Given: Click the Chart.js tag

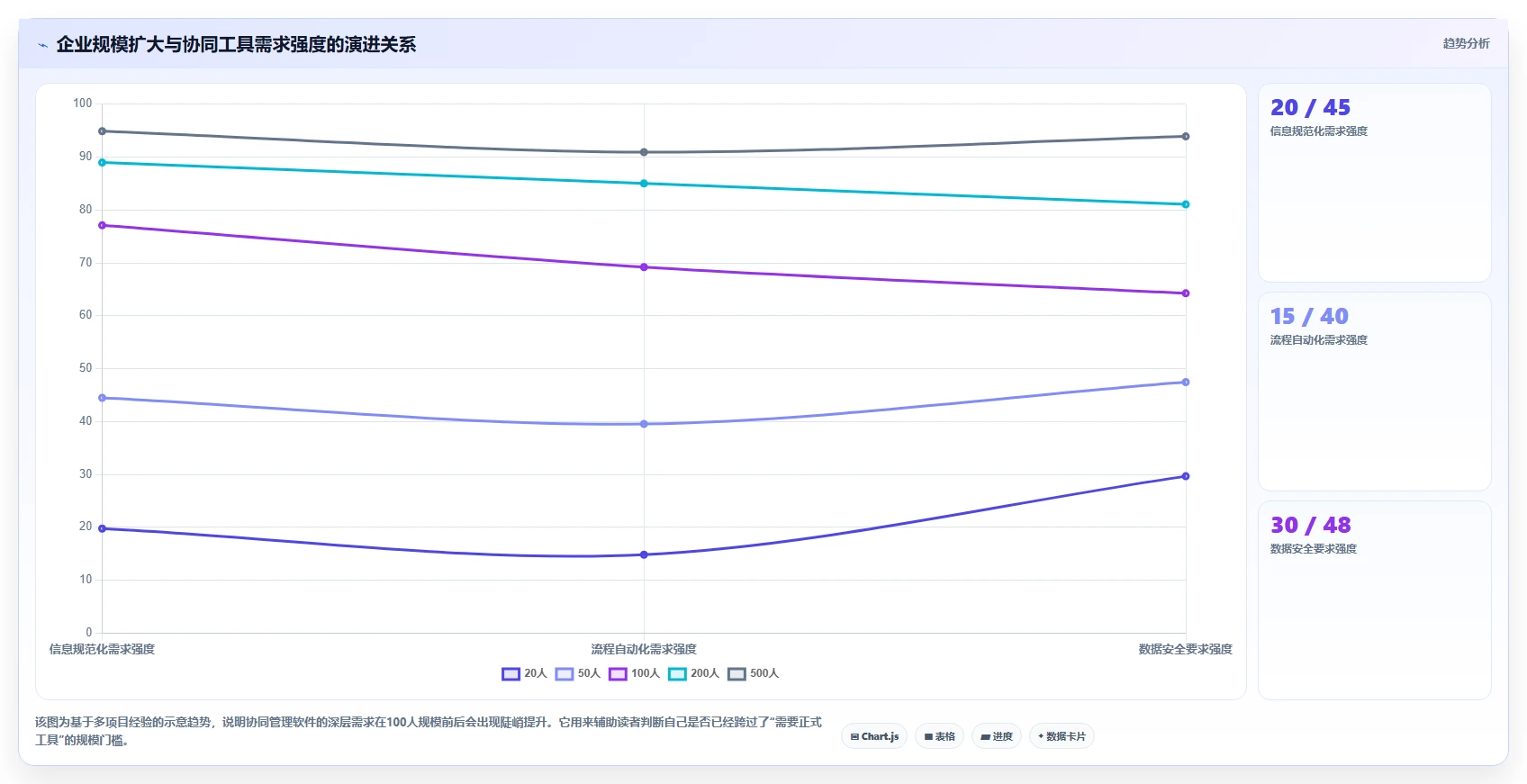Looking at the screenshot, I should [x=874, y=736].
